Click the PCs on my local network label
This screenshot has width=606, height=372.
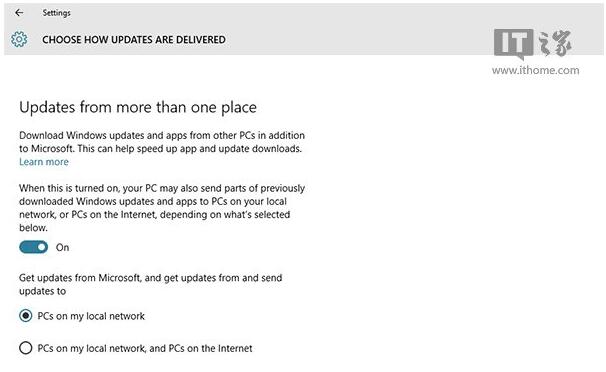(91, 316)
